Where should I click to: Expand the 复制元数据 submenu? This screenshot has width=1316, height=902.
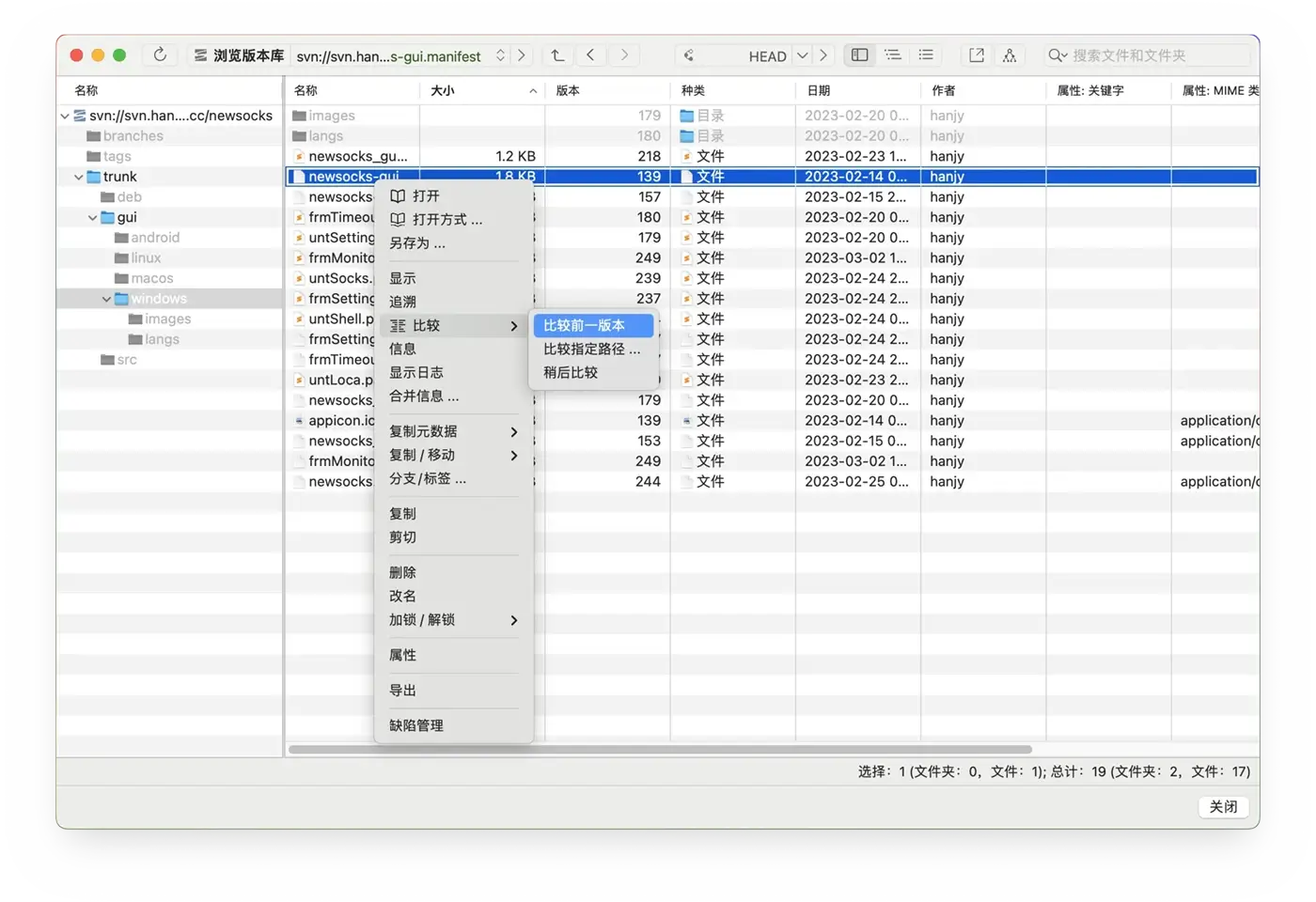(x=454, y=431)
